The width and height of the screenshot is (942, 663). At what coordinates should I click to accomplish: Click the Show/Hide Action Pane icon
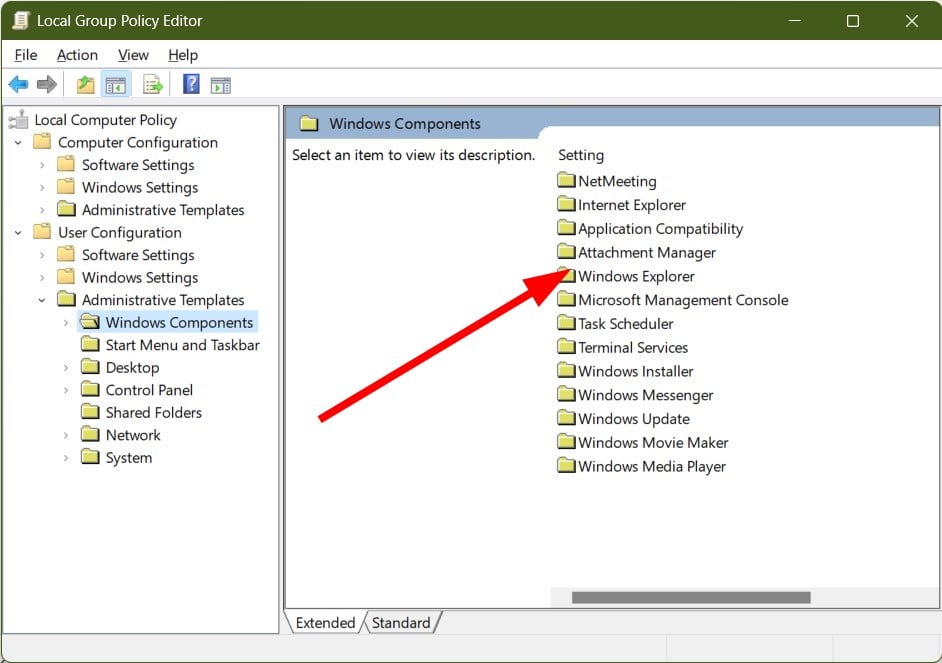coord(220,84)
